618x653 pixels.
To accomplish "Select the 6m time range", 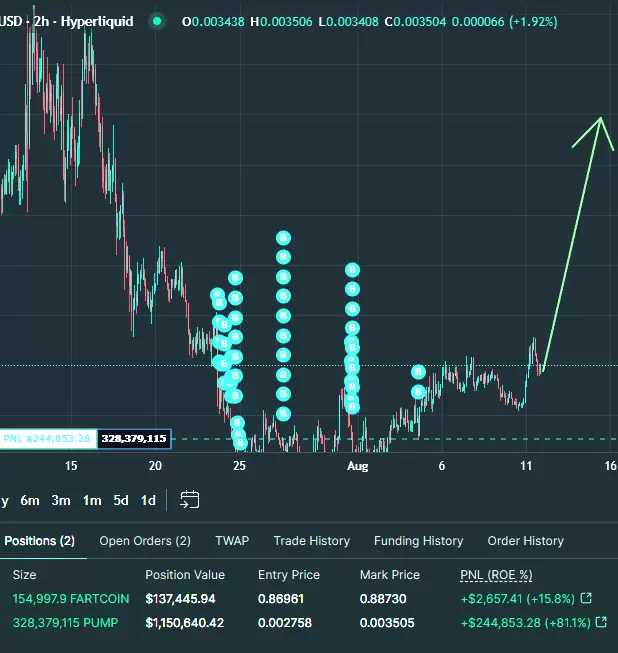I will [x=30, y=500].
